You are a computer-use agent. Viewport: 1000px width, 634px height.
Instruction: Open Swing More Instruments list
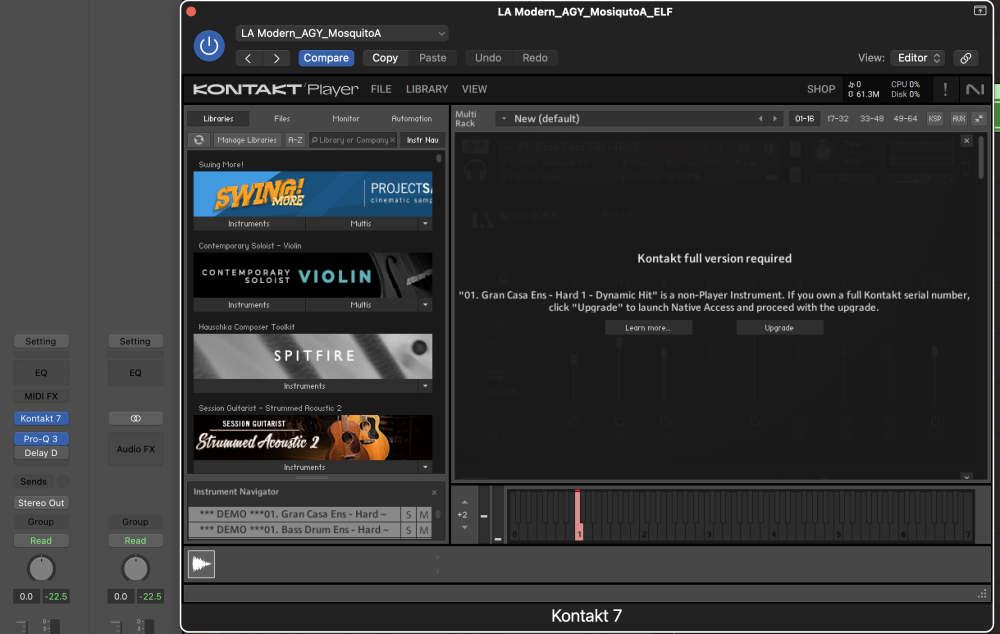tap(249, 224)
